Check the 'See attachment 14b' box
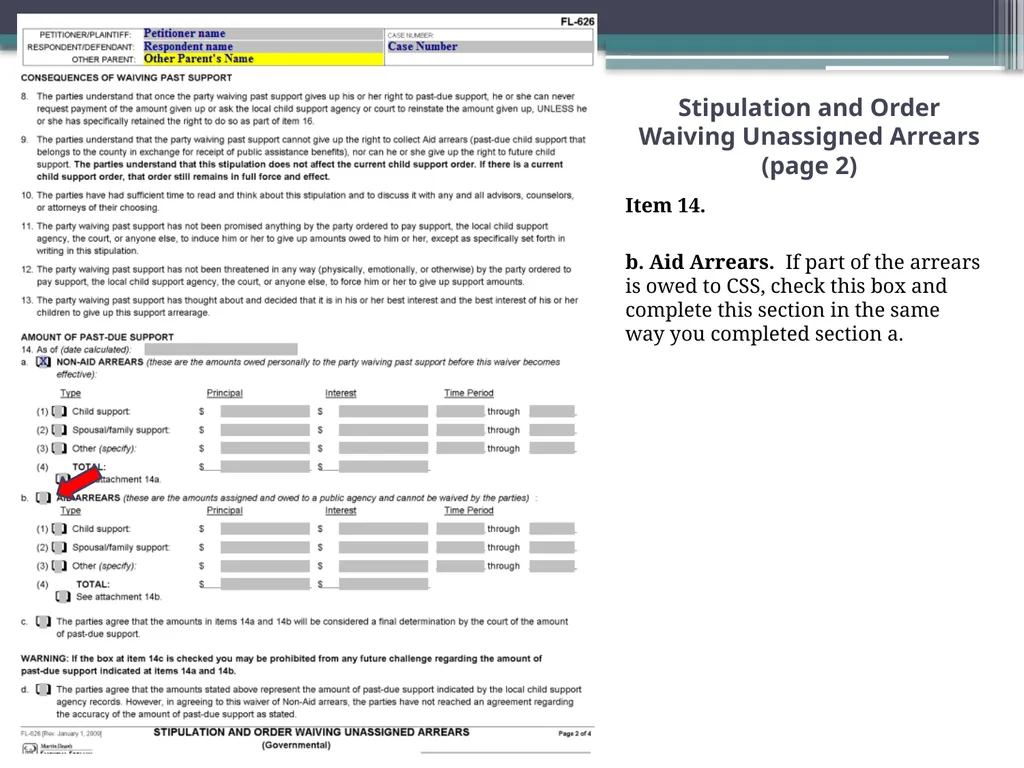 coord(63,597)
